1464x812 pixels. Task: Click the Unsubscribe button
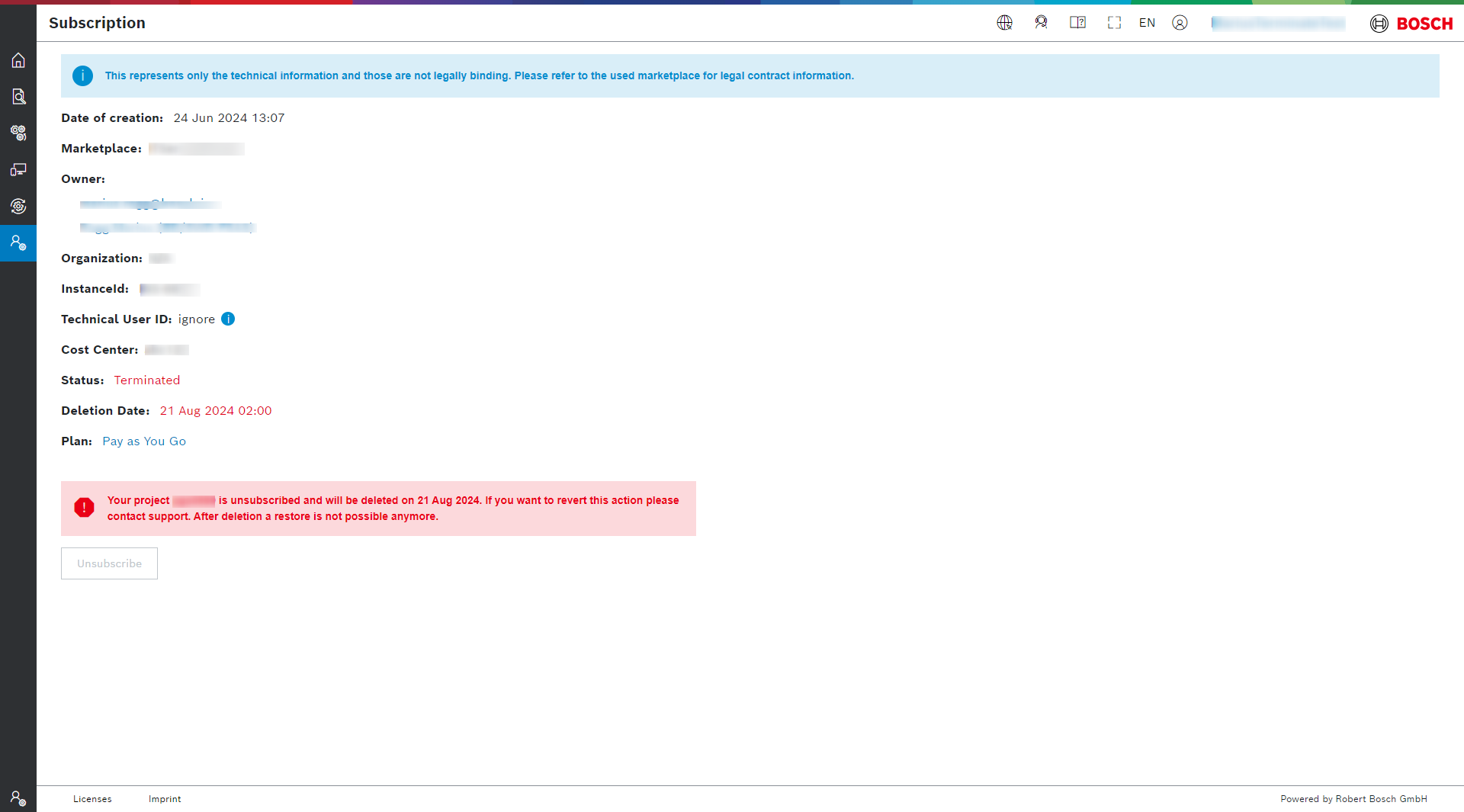click(109, 563)
